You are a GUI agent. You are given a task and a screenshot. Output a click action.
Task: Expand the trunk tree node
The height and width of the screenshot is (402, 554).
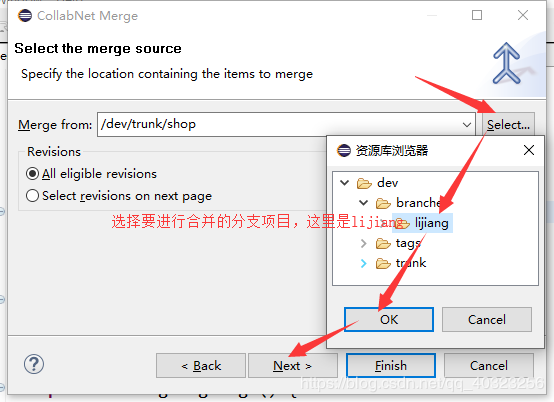[x=364, y=264]
